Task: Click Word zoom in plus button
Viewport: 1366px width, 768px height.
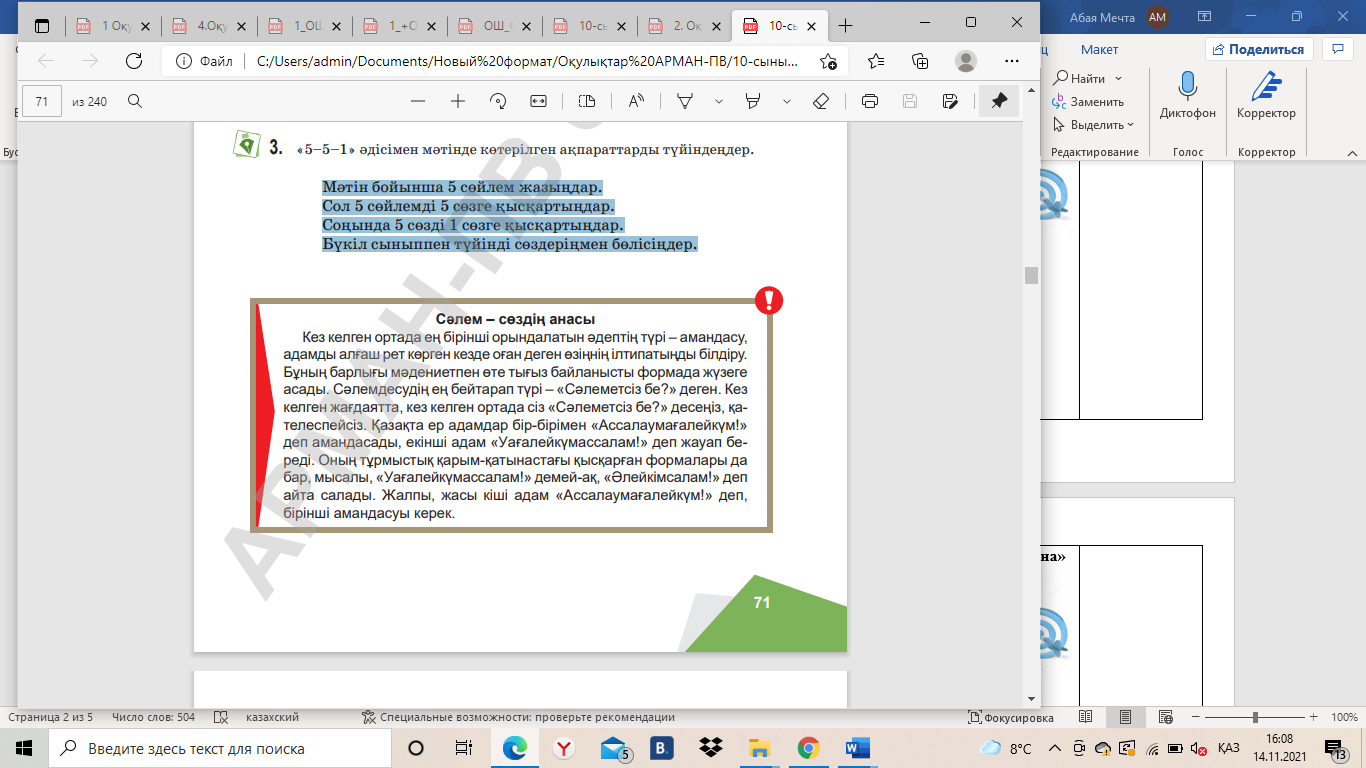Action: [x=1315, y=717]
